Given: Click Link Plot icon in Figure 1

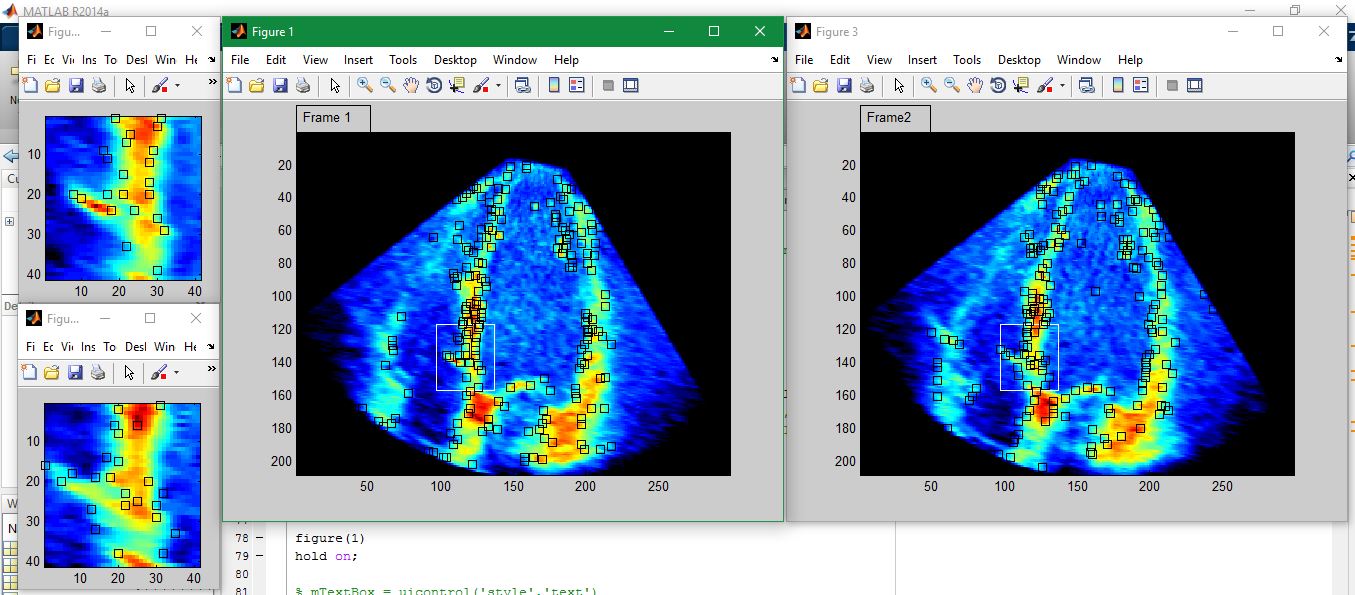Looking at the screenshot, I should 522,86.
